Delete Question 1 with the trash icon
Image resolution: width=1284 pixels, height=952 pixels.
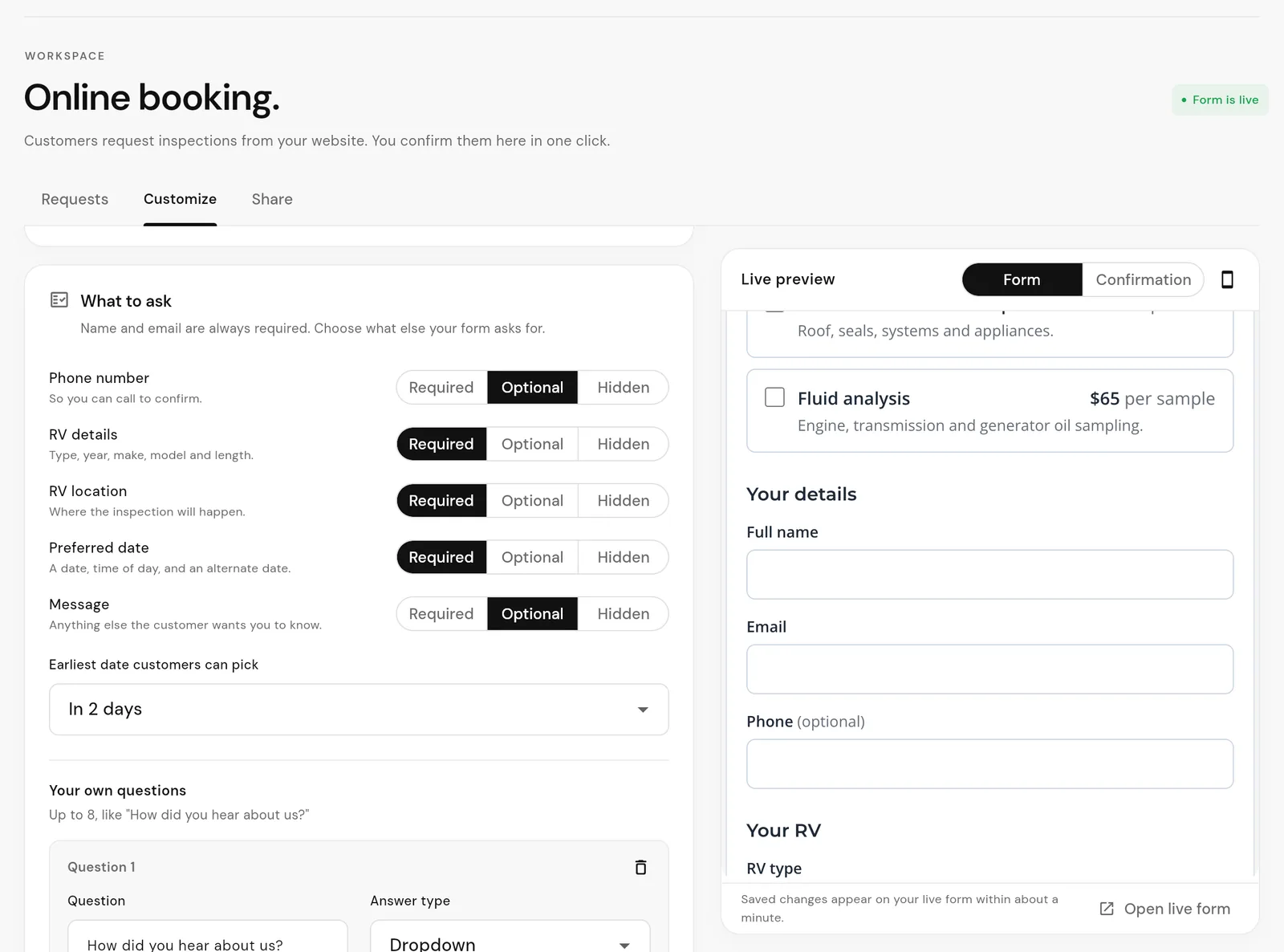point(640,867)
